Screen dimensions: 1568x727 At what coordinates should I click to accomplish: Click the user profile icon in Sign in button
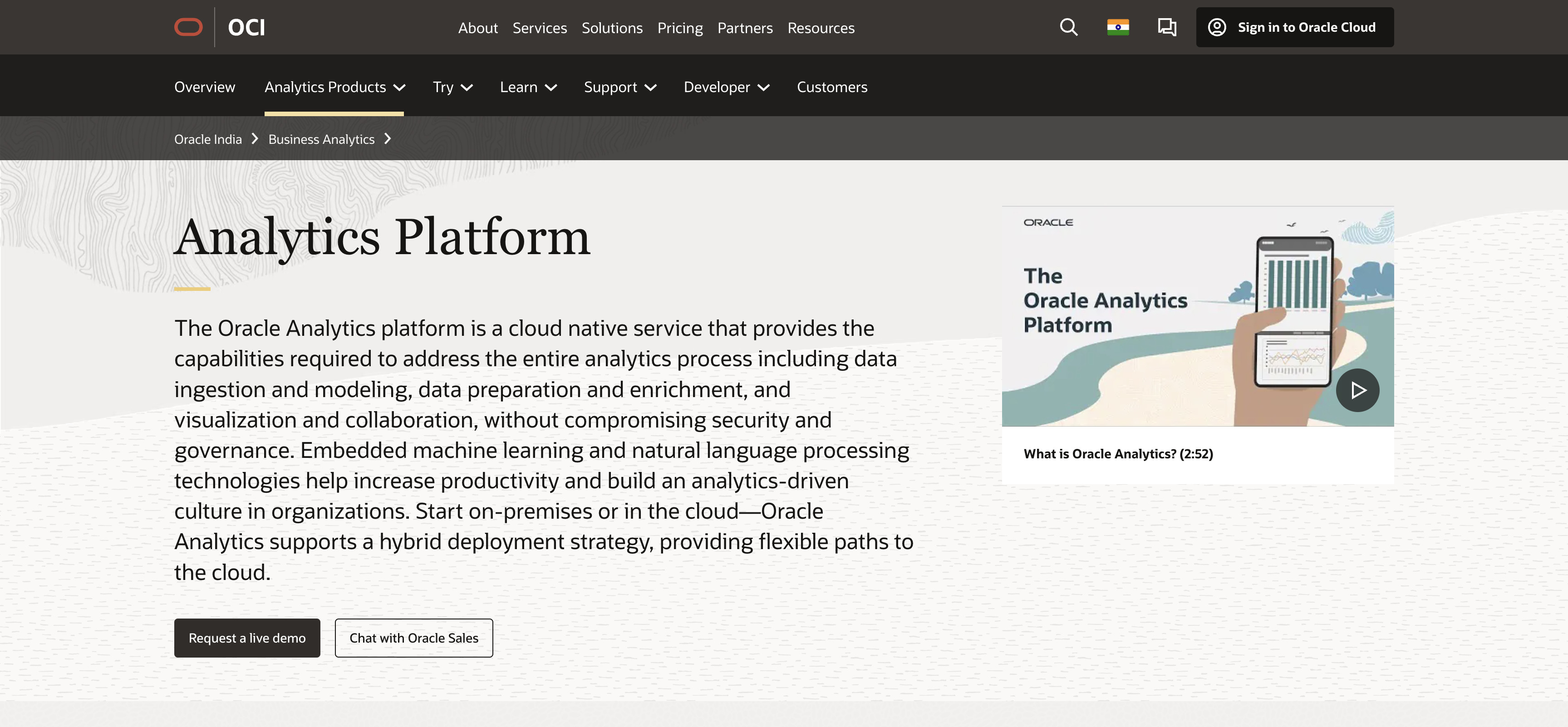point(1217,27)
